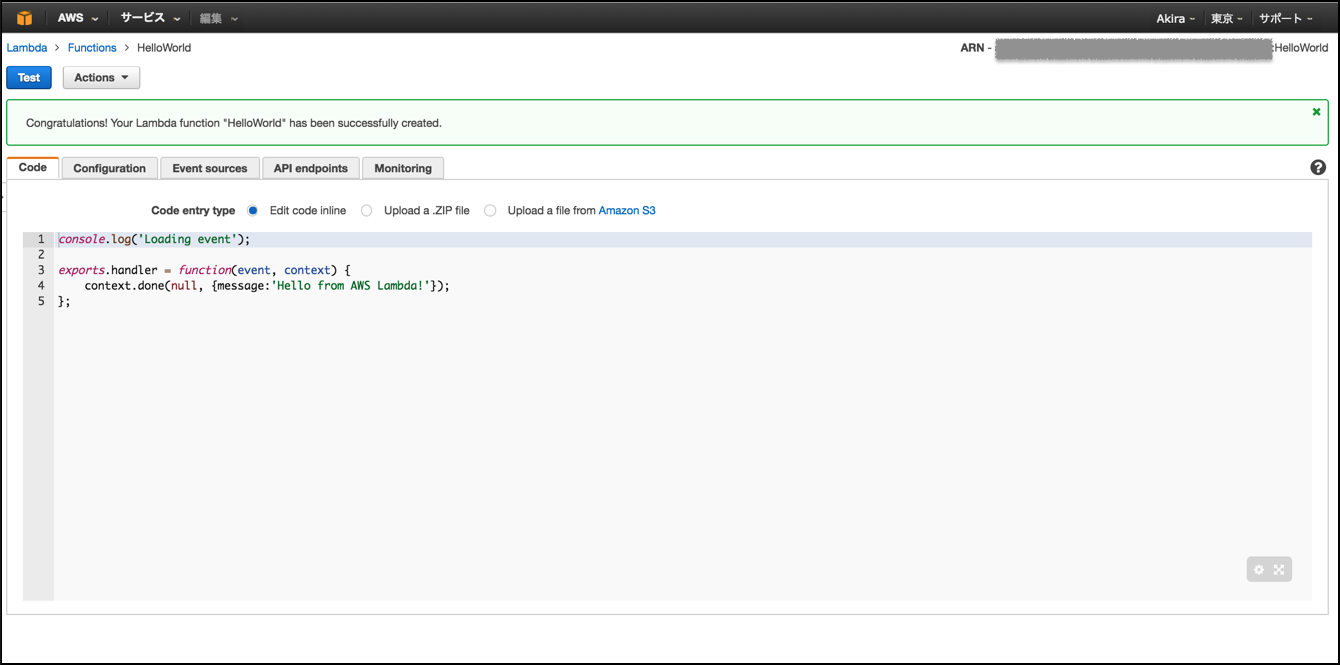Select the "Edit code inline" option
Screen dimensions: 1340x665
click(252, 210)
